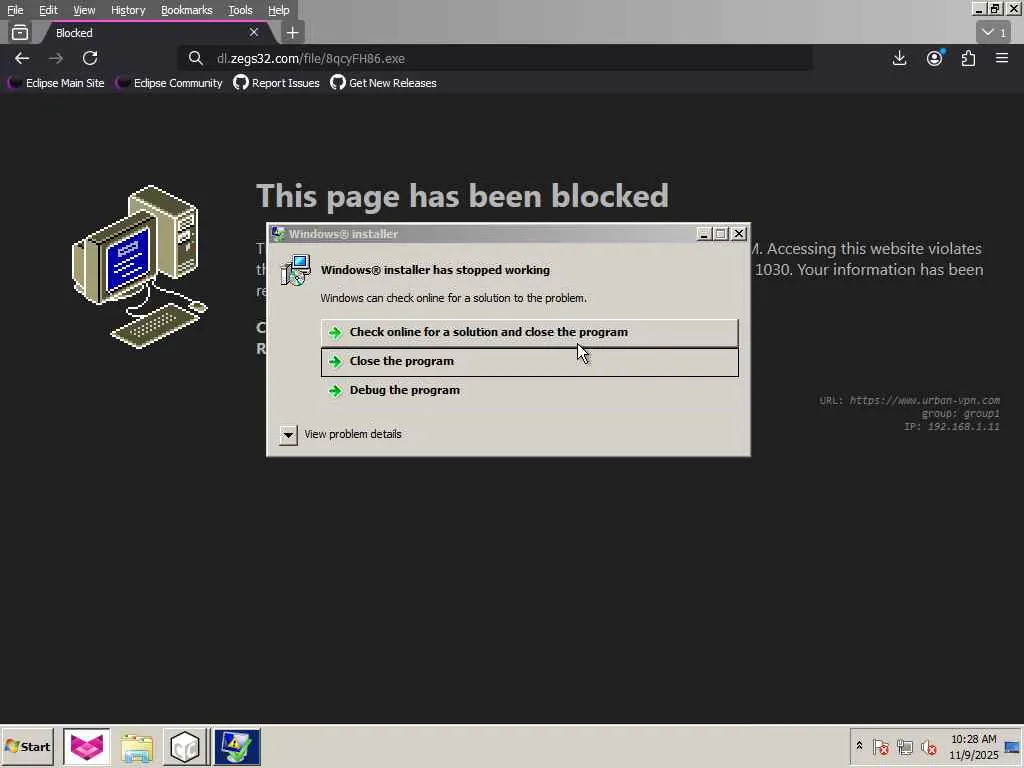
Task: Go forward one page
Action: [56, 58]
